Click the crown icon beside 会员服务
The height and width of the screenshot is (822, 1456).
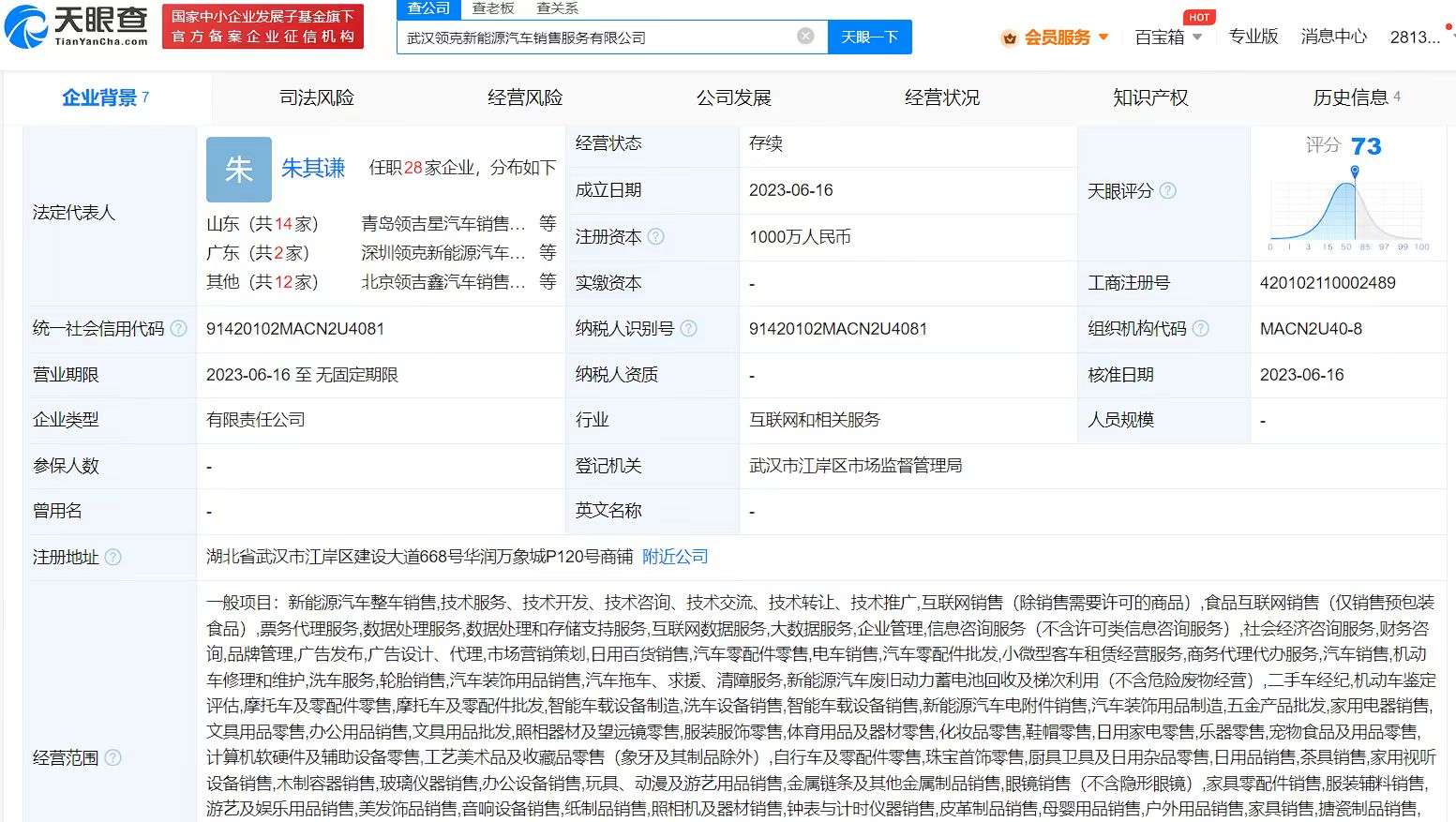1010,37
